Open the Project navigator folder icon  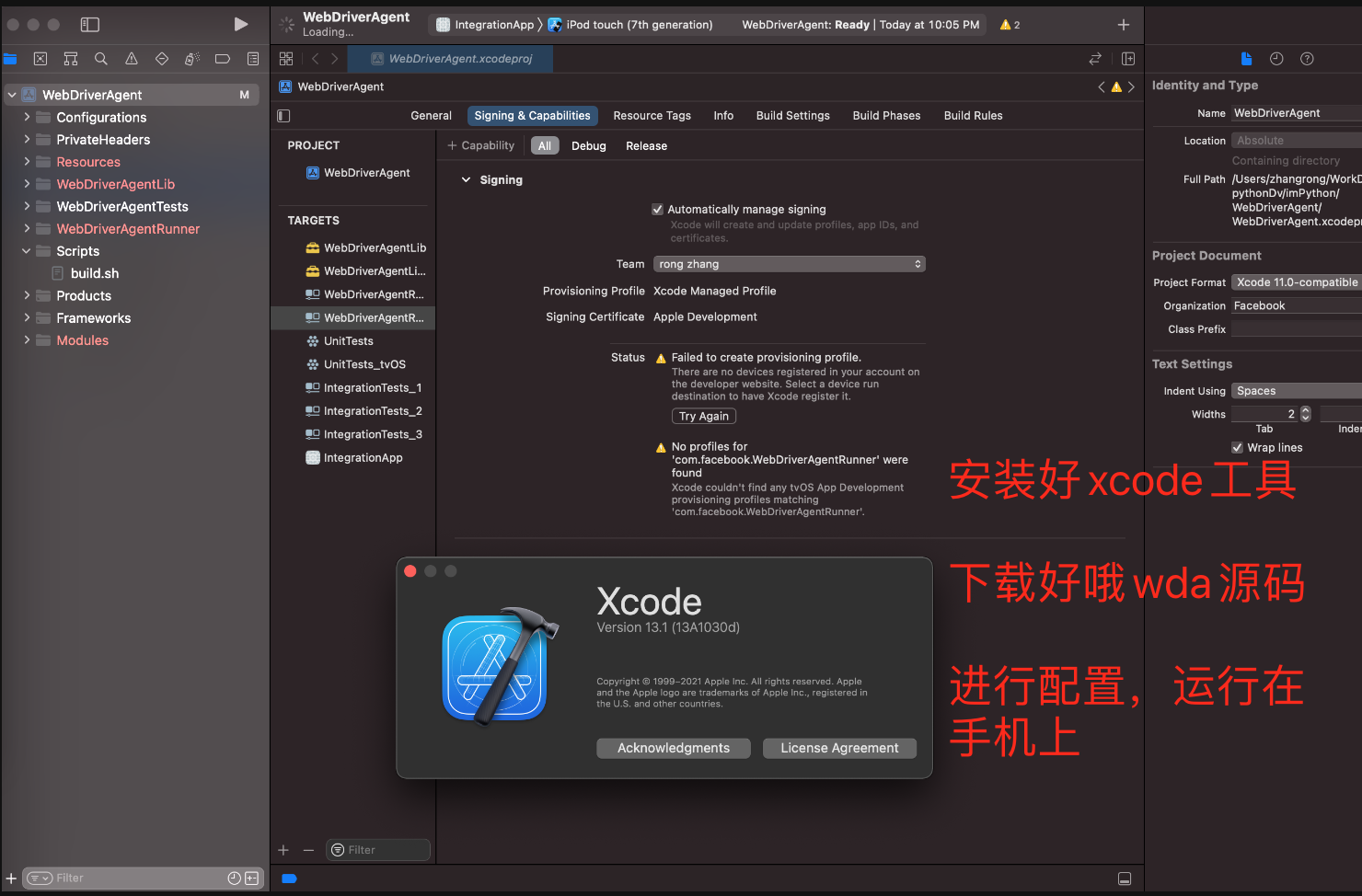(x=10, y=59)
